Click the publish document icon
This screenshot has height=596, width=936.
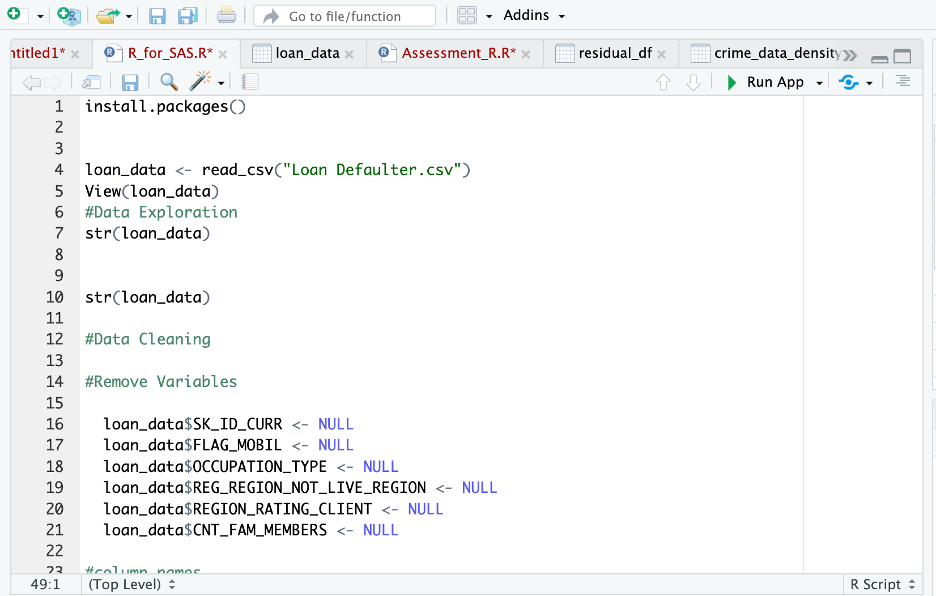(x=848, y=82)
